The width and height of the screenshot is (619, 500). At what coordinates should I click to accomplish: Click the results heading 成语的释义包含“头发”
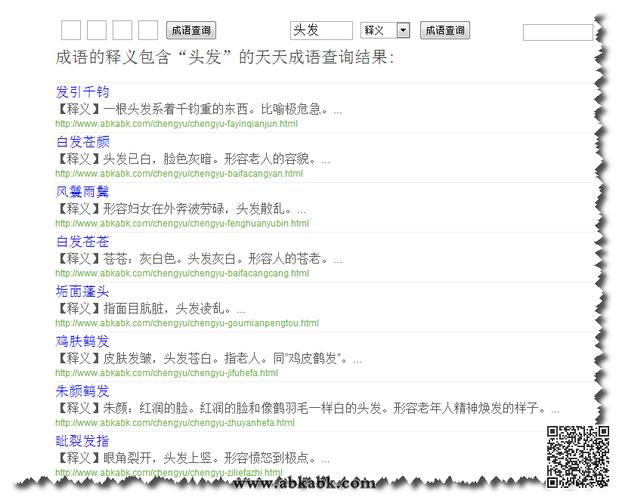tap(144, 58)
